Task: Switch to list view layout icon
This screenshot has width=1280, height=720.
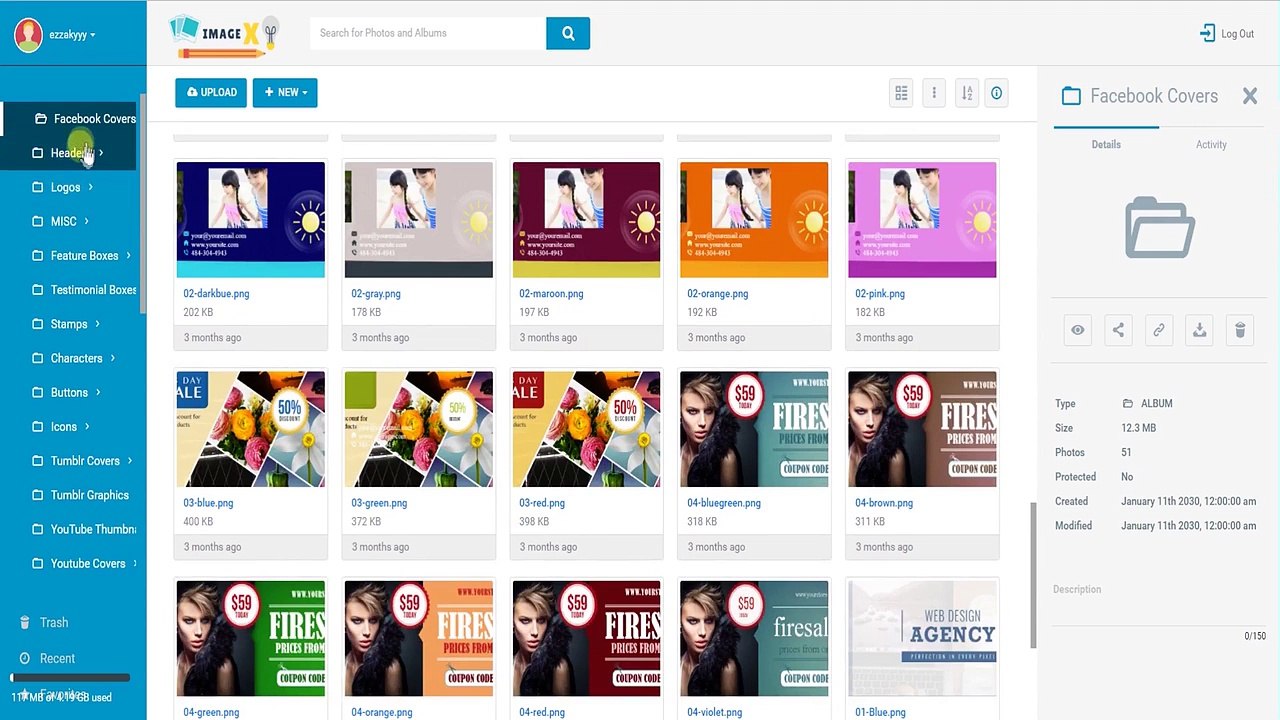Action: tap(901, 93)
